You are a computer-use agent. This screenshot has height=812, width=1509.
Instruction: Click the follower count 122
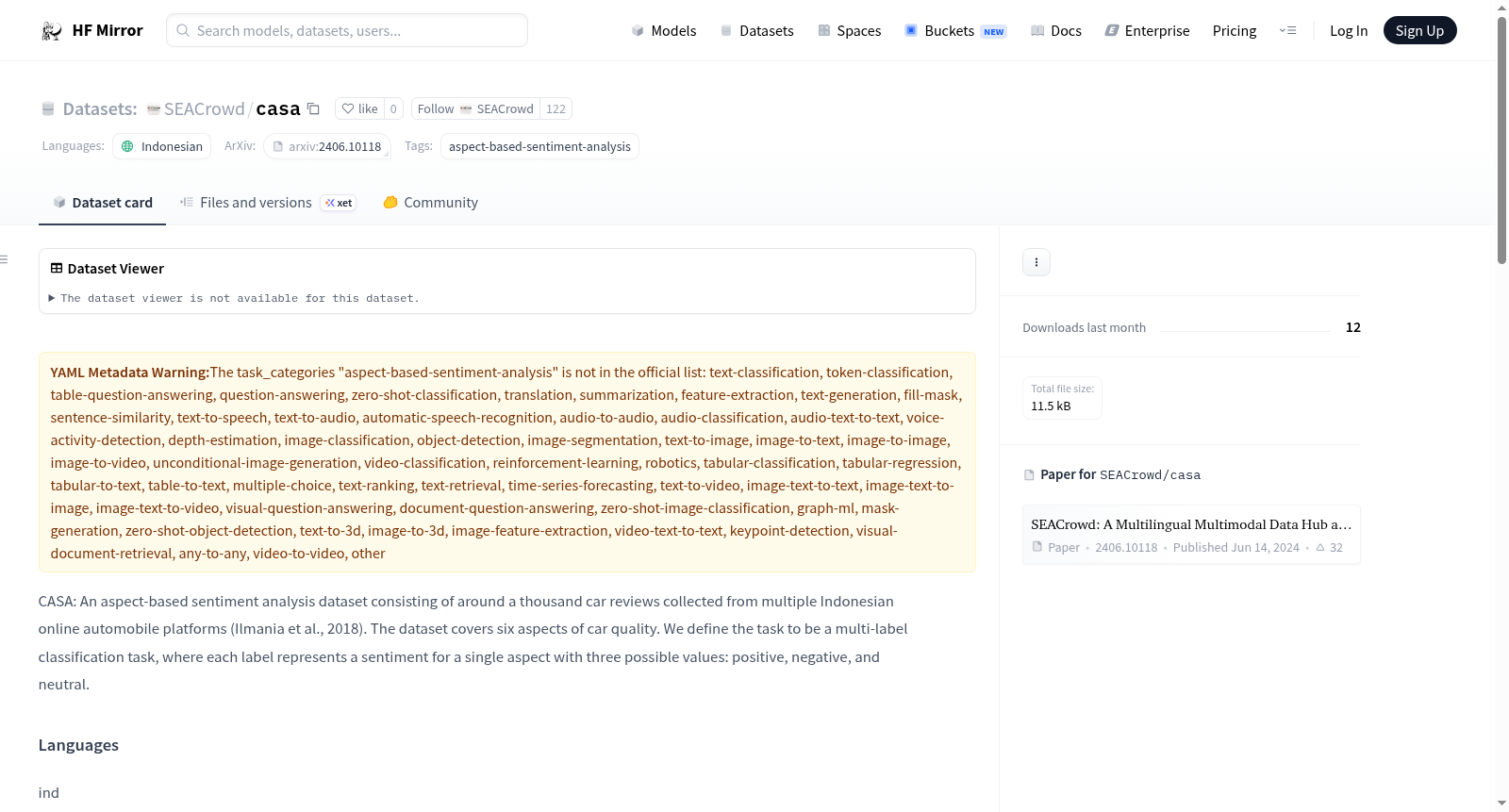point(556,108)
